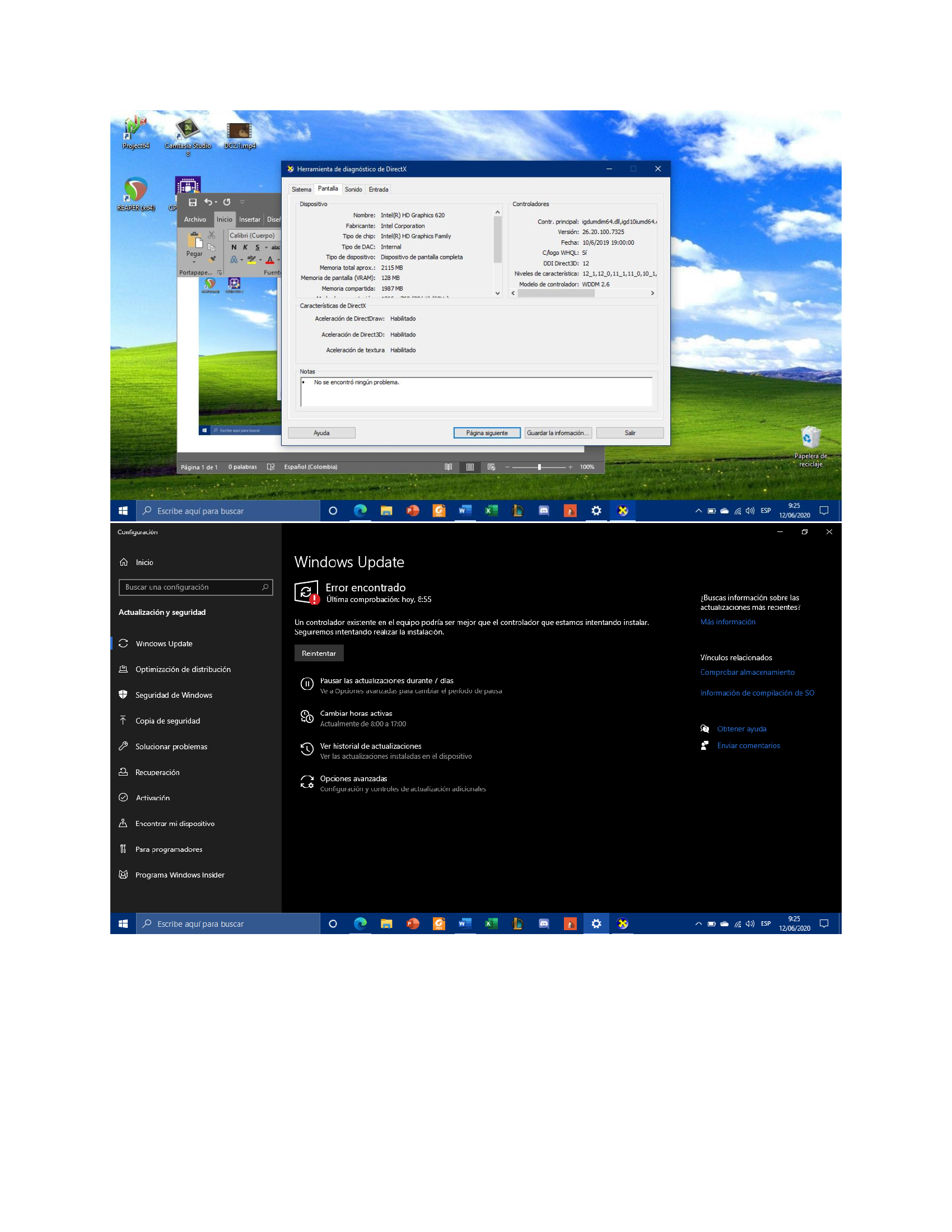
Task: Open the Papelera de reciclaje desktop icon
Action: click(x=810, y=447)
